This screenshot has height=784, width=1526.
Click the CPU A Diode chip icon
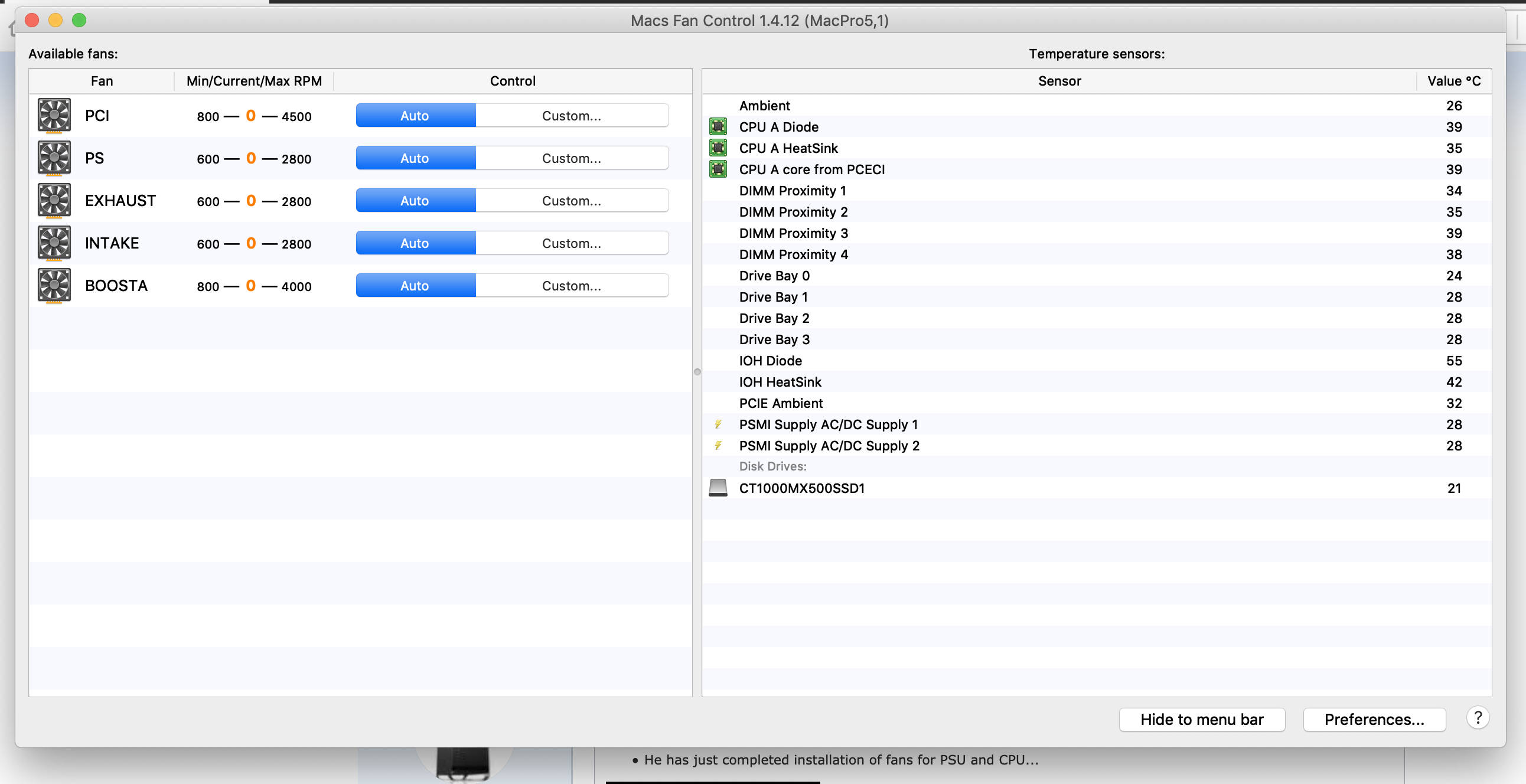point(718,127)
